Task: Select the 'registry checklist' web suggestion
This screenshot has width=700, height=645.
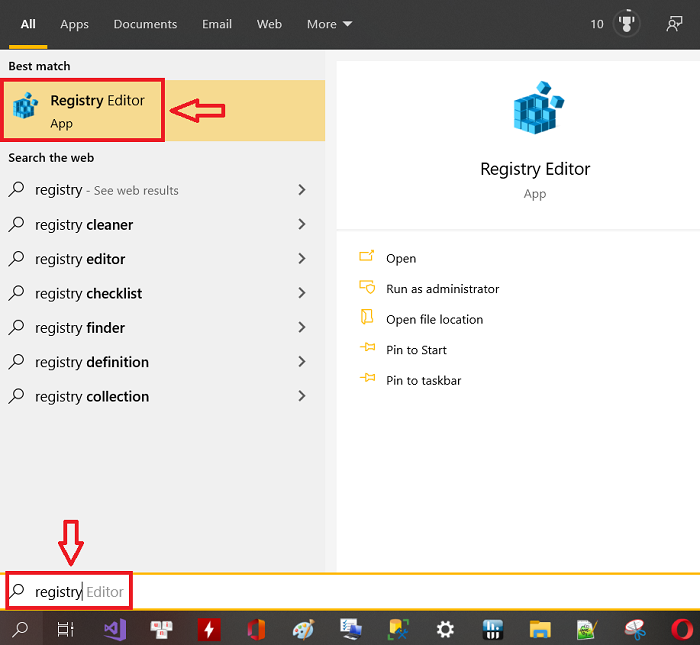Action: click(162, 293)
